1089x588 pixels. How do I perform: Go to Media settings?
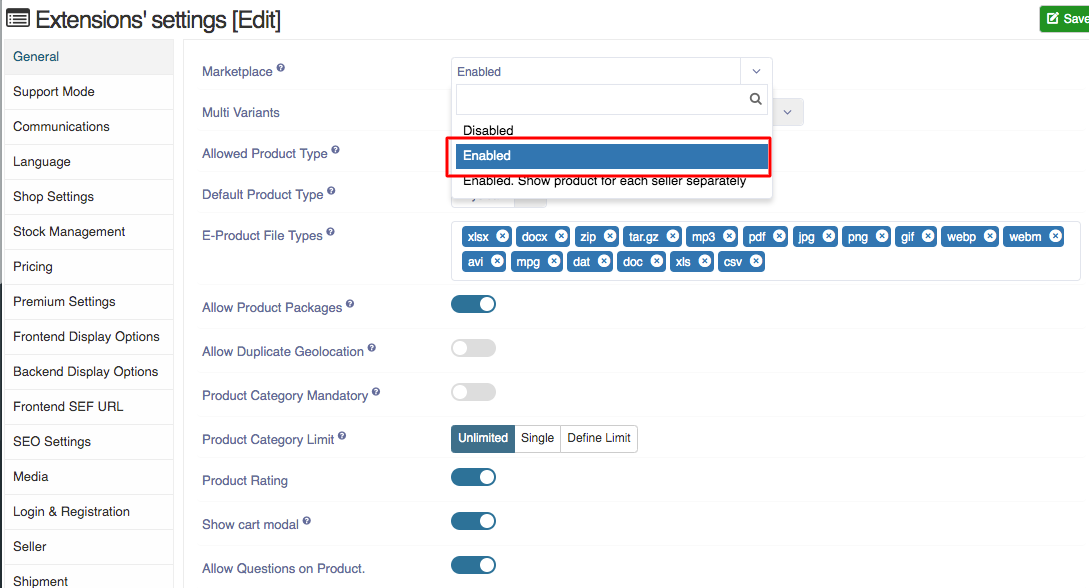point(89,476)
